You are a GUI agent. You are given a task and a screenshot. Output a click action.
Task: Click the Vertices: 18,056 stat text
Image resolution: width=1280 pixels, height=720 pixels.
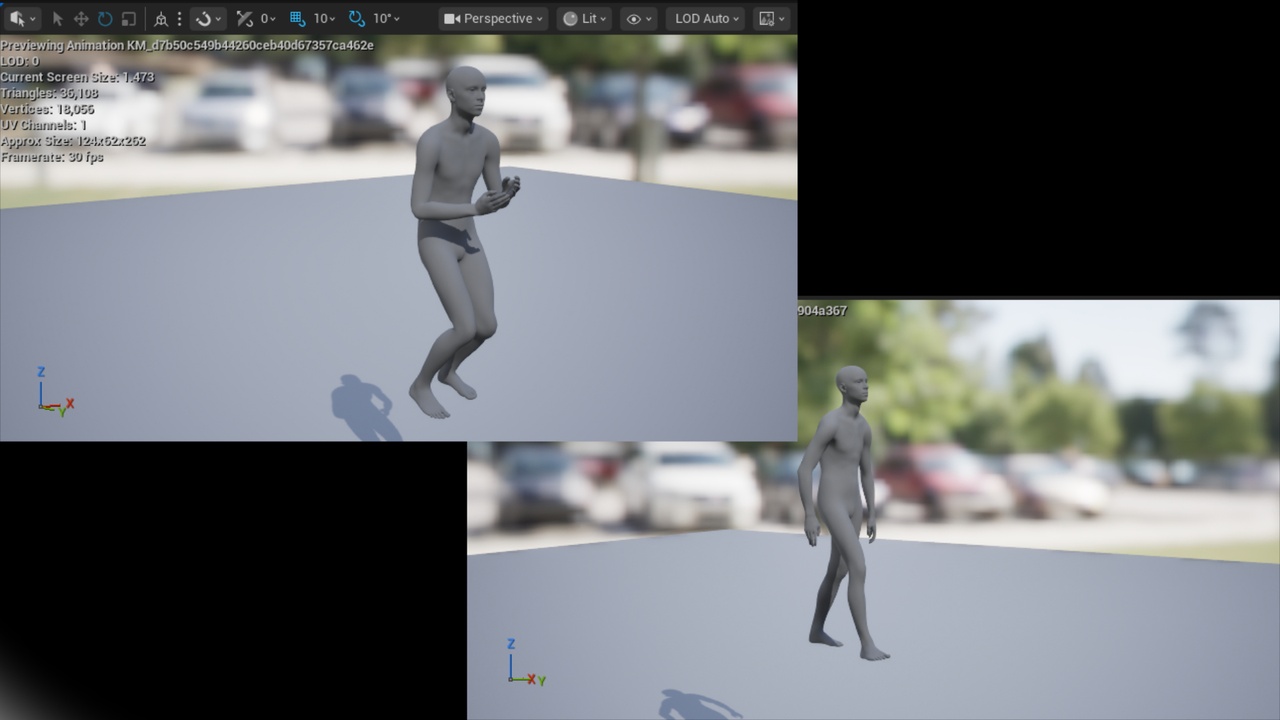coord(47,109)
